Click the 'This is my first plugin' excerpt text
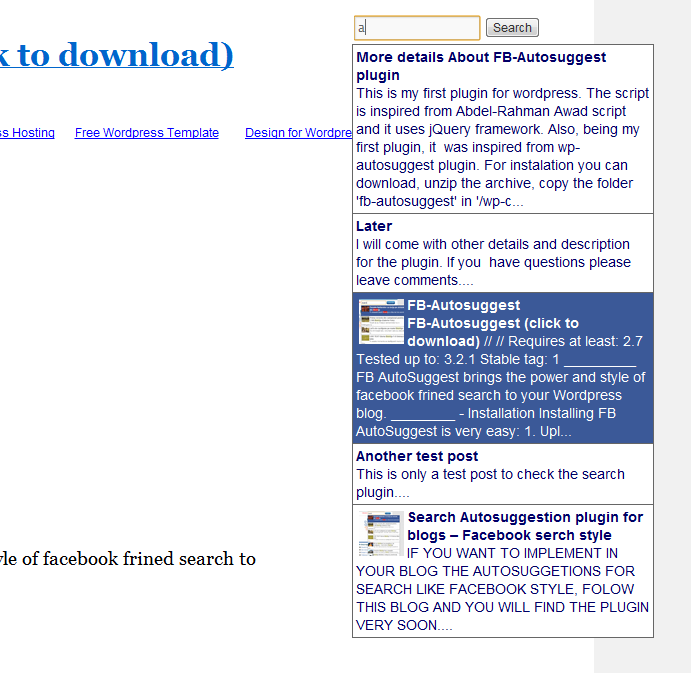 [x=502, y=147]
